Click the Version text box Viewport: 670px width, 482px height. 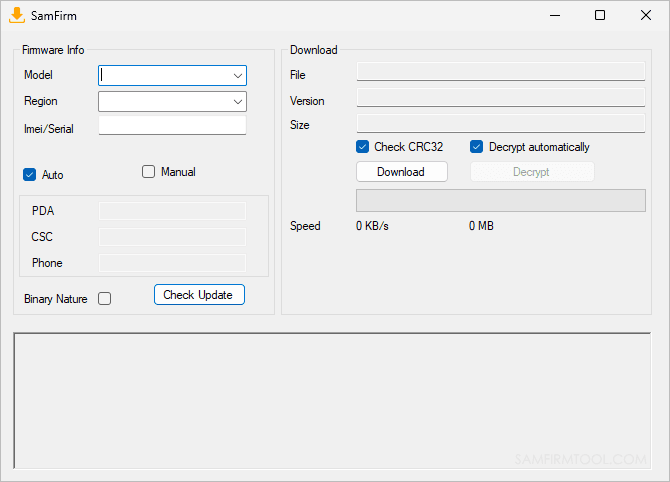click(501, 97)
